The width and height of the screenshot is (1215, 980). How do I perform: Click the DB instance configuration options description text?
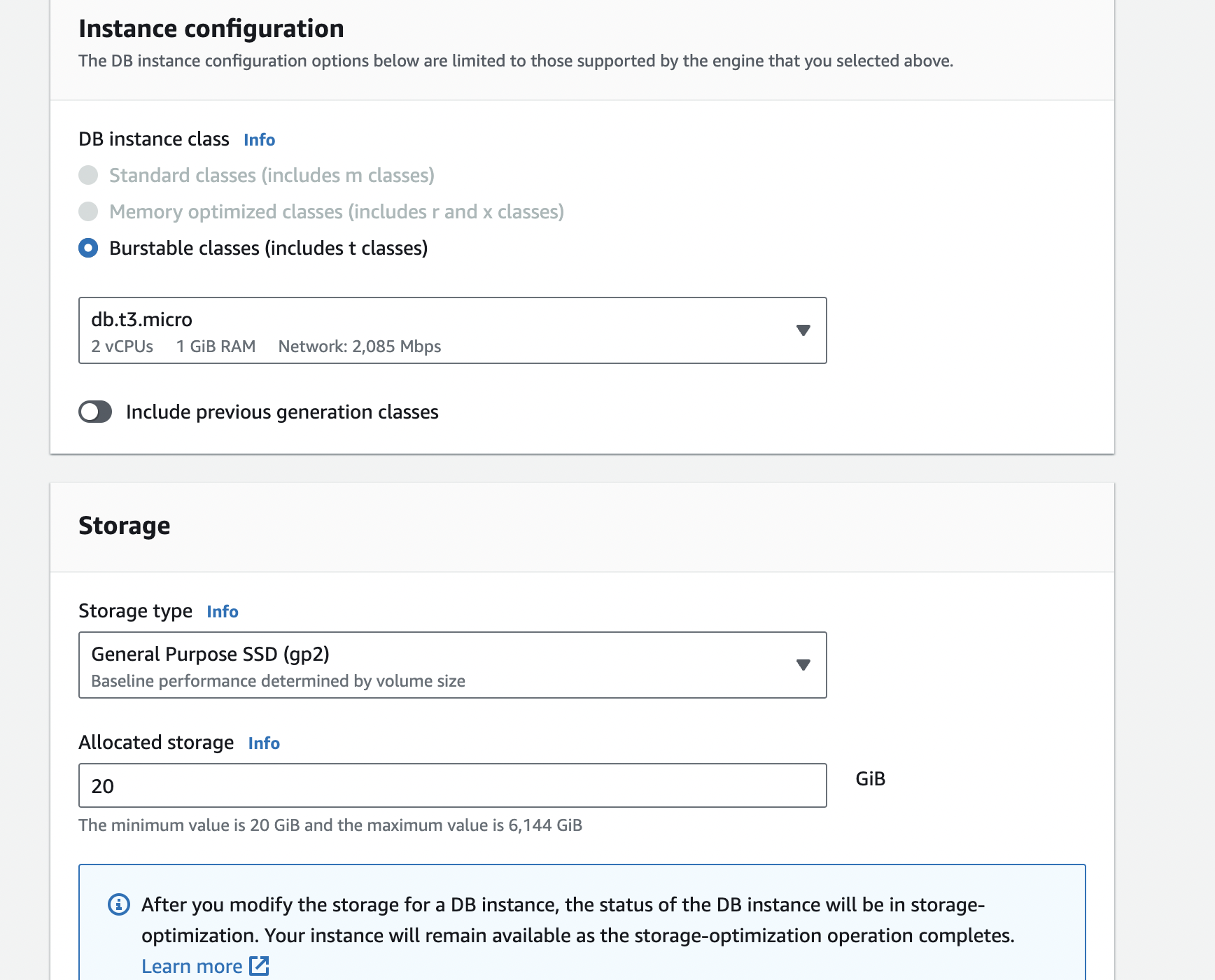516,61
